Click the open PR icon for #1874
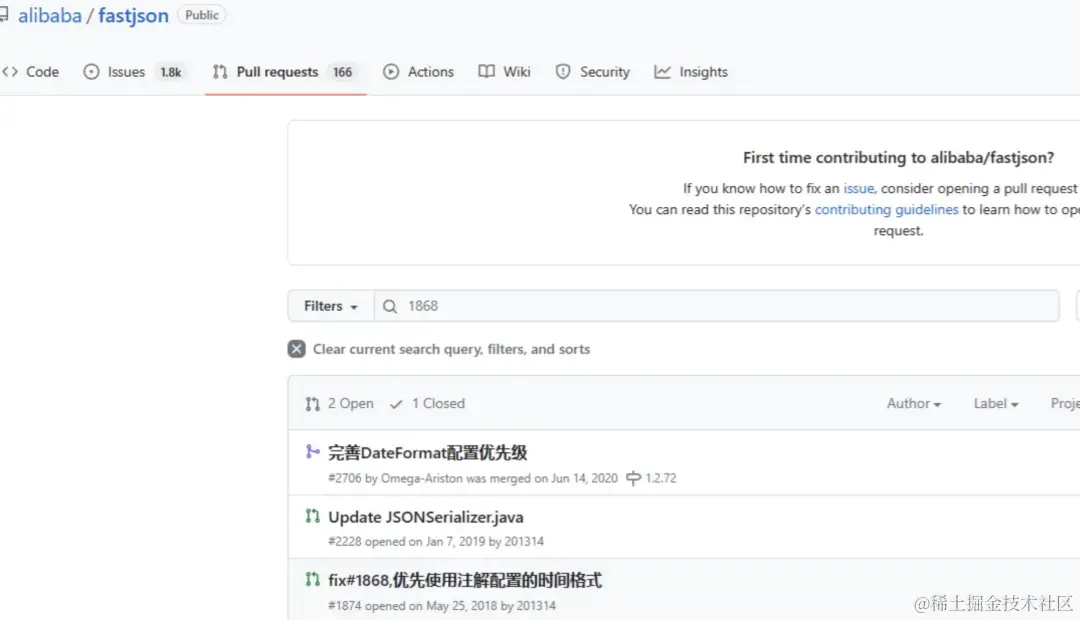Image resolution: width=1080 pixels, height=620 pixels. tap(313, 579)
